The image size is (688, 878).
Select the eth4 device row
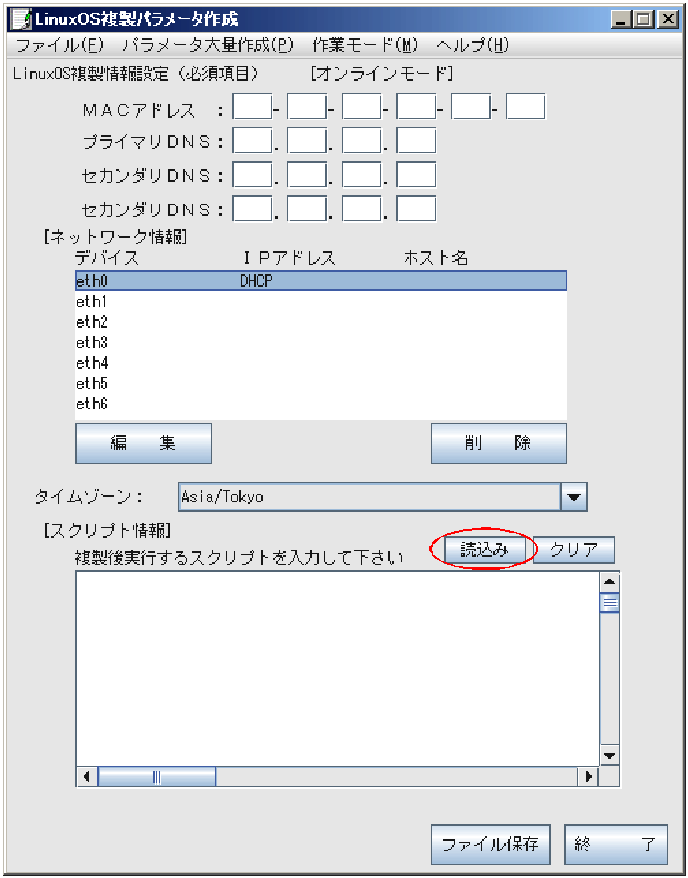tap(321, 363)
